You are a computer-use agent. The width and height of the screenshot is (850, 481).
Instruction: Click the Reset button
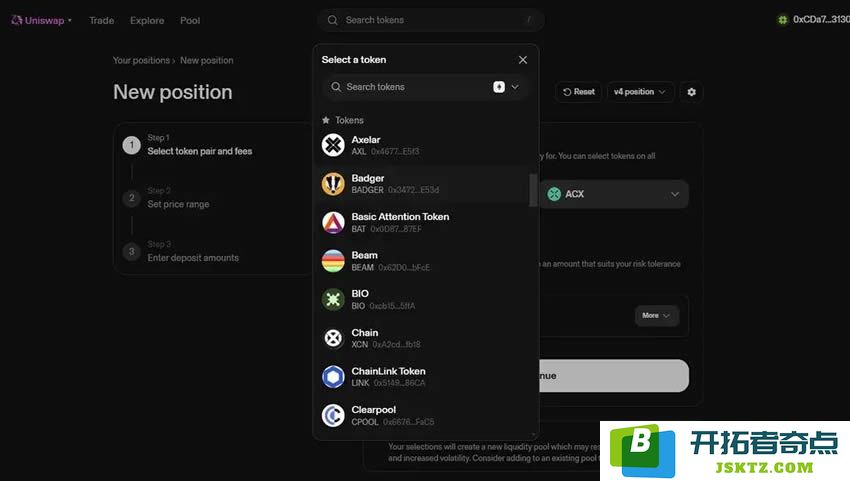[578, 92]
